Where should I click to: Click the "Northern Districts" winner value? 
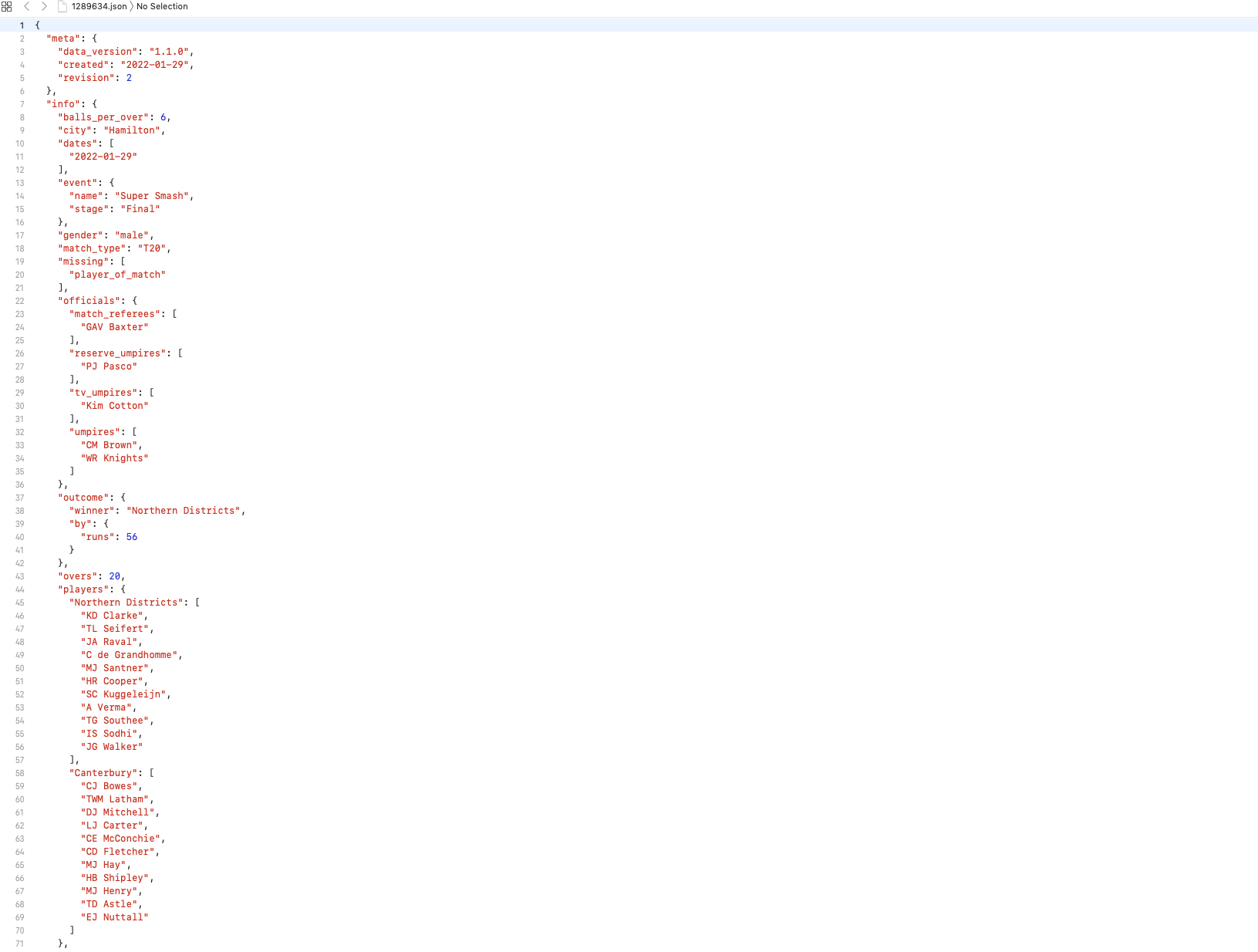pyautogui.click(x=185, y=511)
